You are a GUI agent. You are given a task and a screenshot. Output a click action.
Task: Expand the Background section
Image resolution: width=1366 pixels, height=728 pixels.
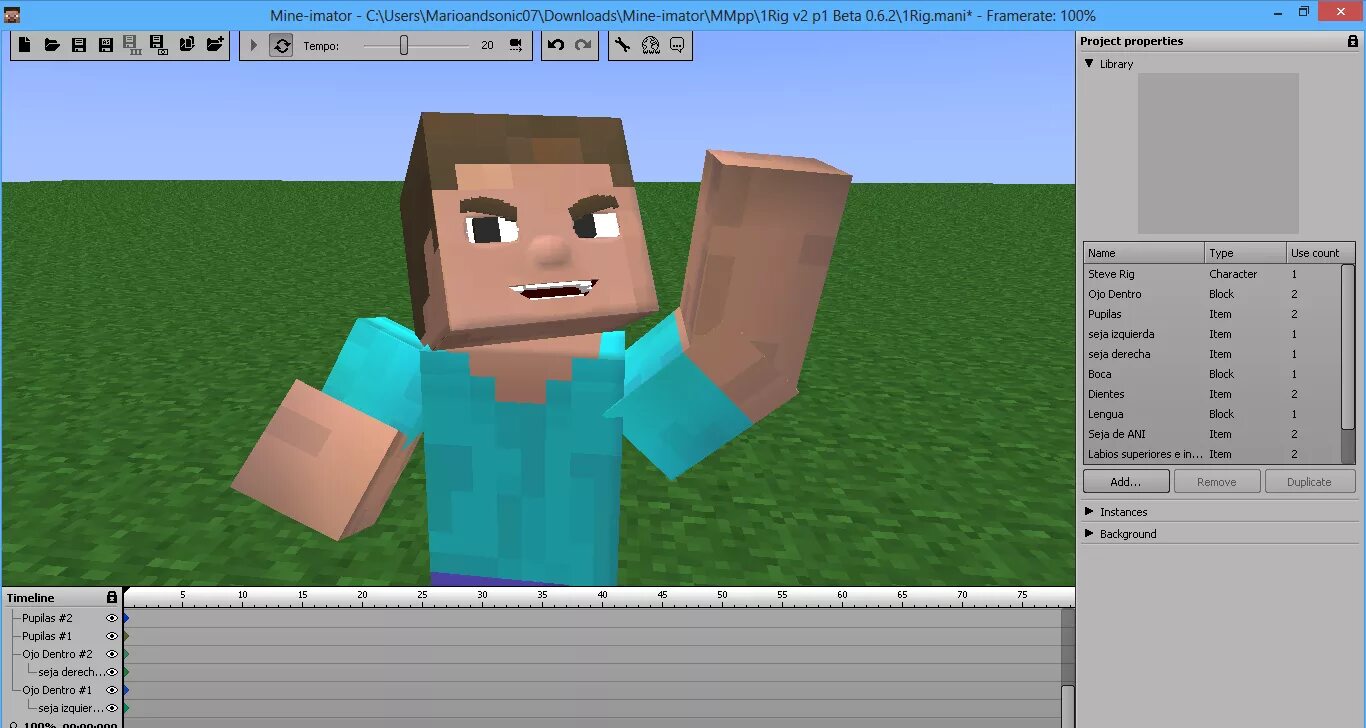(x=1090, y=533)
